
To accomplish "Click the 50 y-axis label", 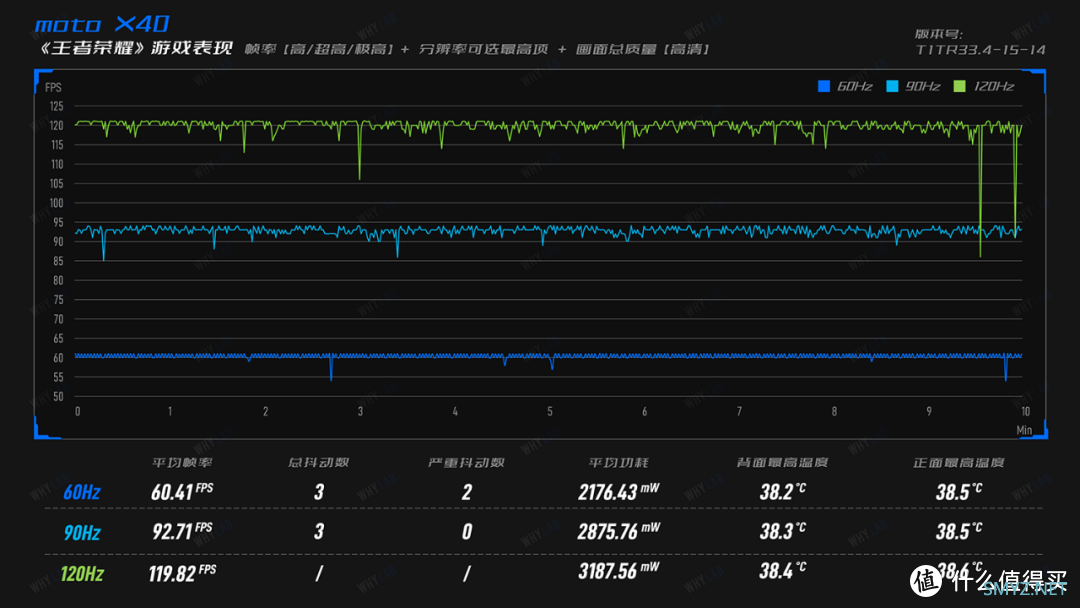I will point(58,397).
